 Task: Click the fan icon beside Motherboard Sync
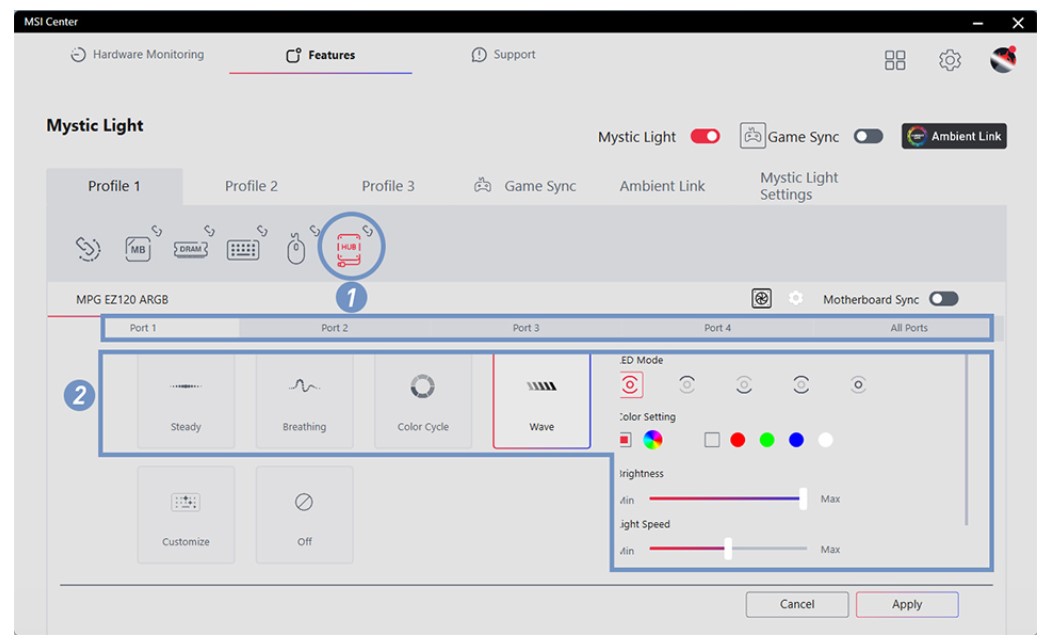[761, 299]
